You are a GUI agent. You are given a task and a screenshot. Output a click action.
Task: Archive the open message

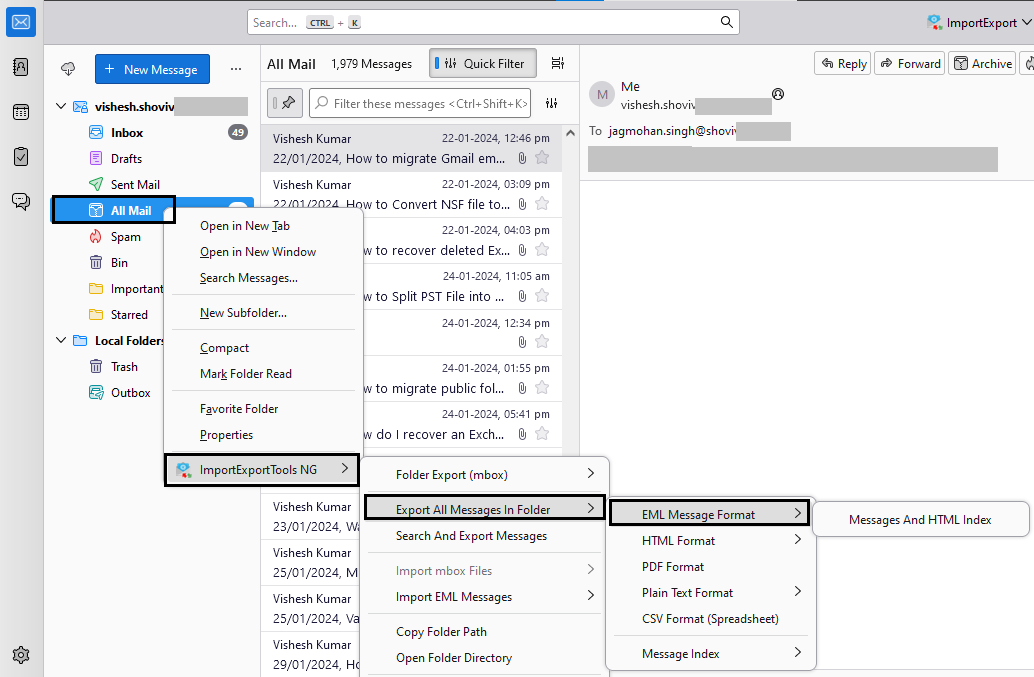(x=982, y=63)
